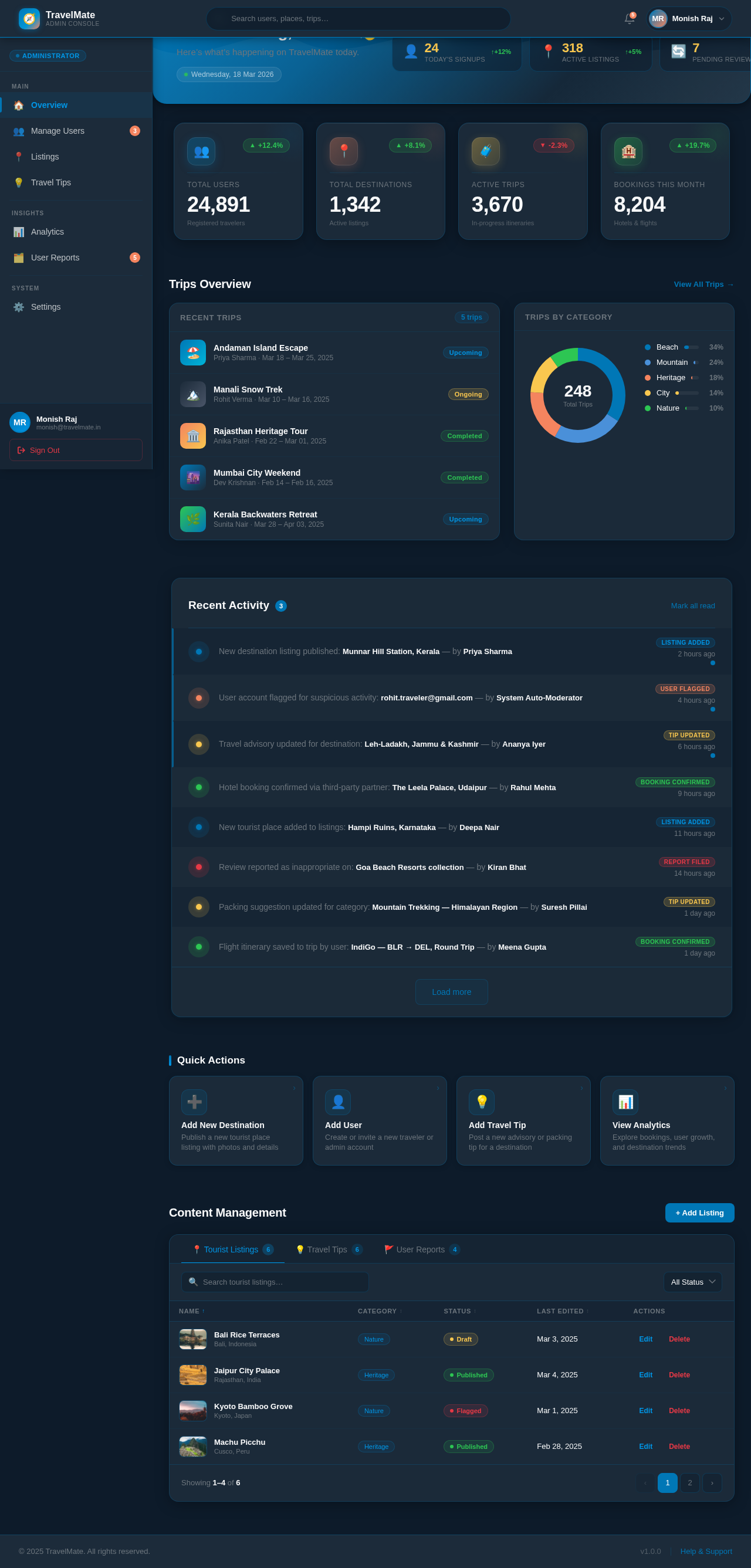The image size is (751, 1568).
Task: Click the Total Destinations pin icon
Action: [x=343, y=151]
